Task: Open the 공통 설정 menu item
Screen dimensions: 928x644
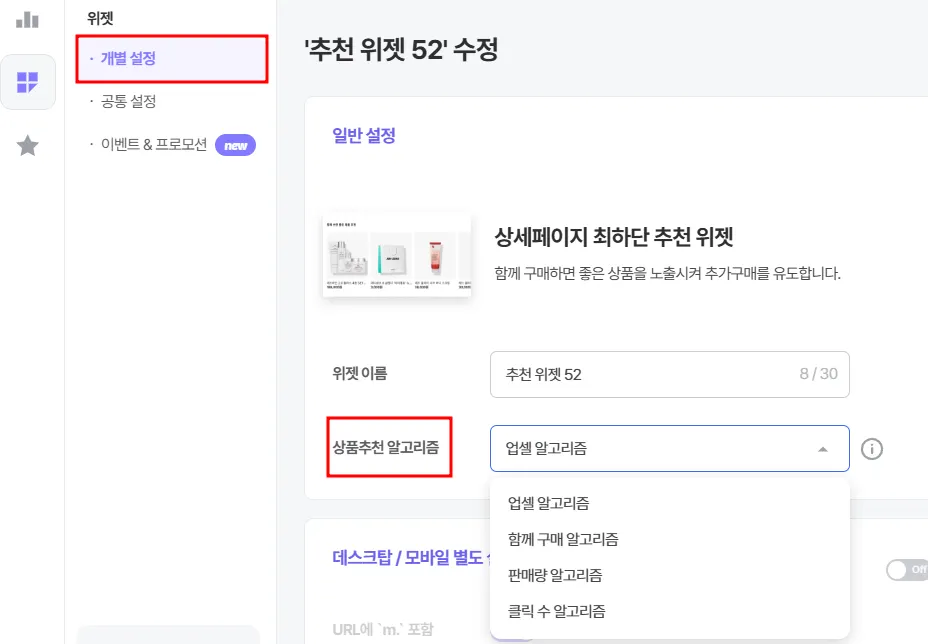Action: click(x=128, y=102)
